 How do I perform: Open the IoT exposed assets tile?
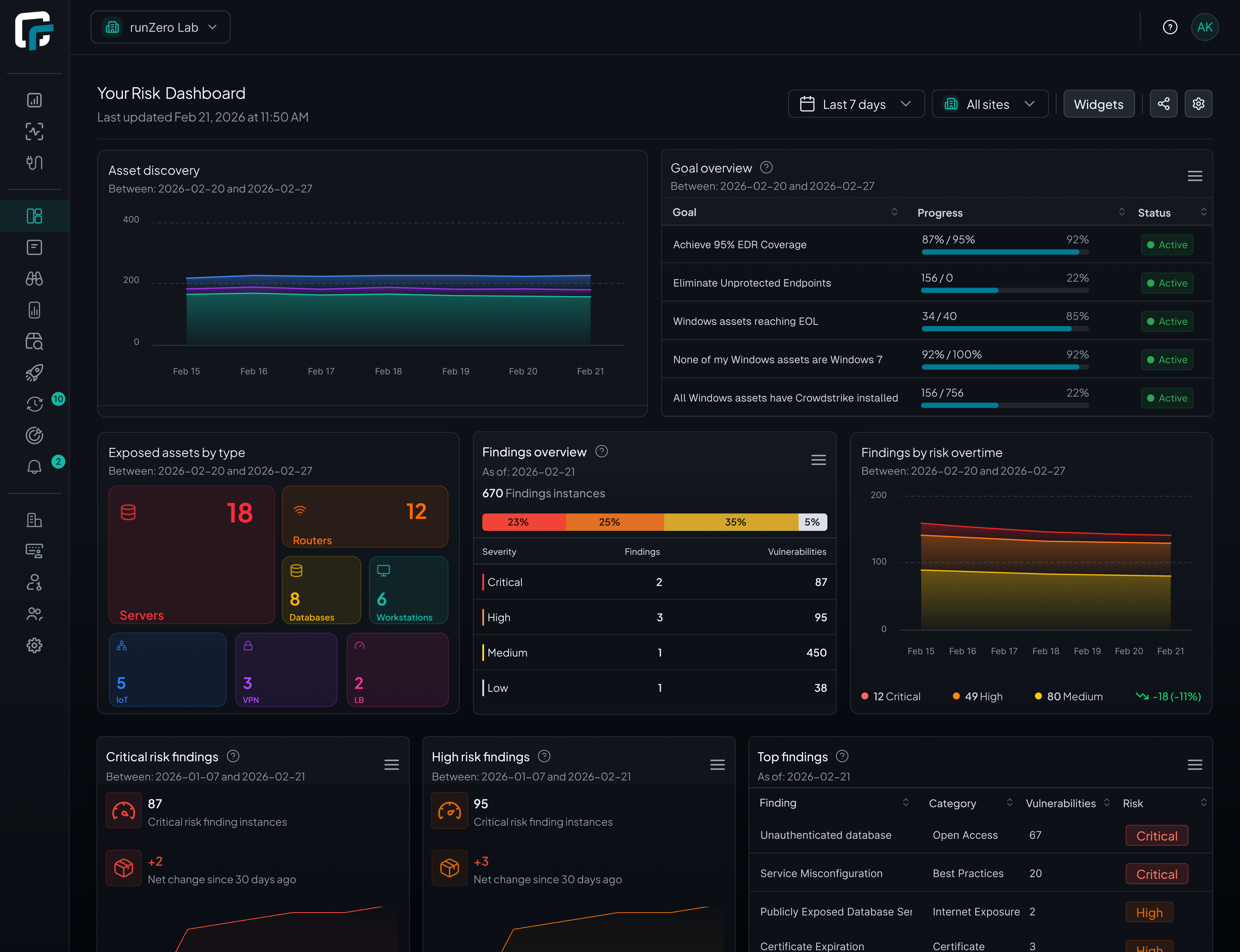coord(168,670)
